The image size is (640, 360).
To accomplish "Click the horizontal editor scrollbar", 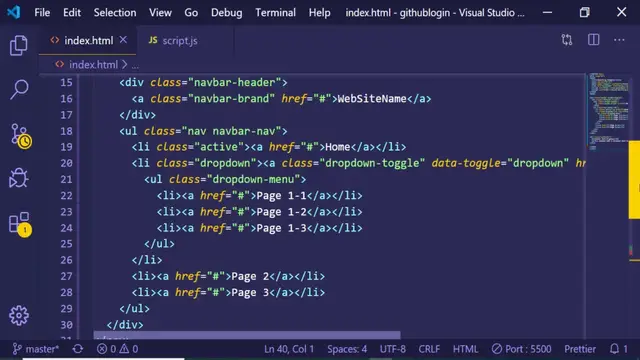I will [x=247, y=335].
